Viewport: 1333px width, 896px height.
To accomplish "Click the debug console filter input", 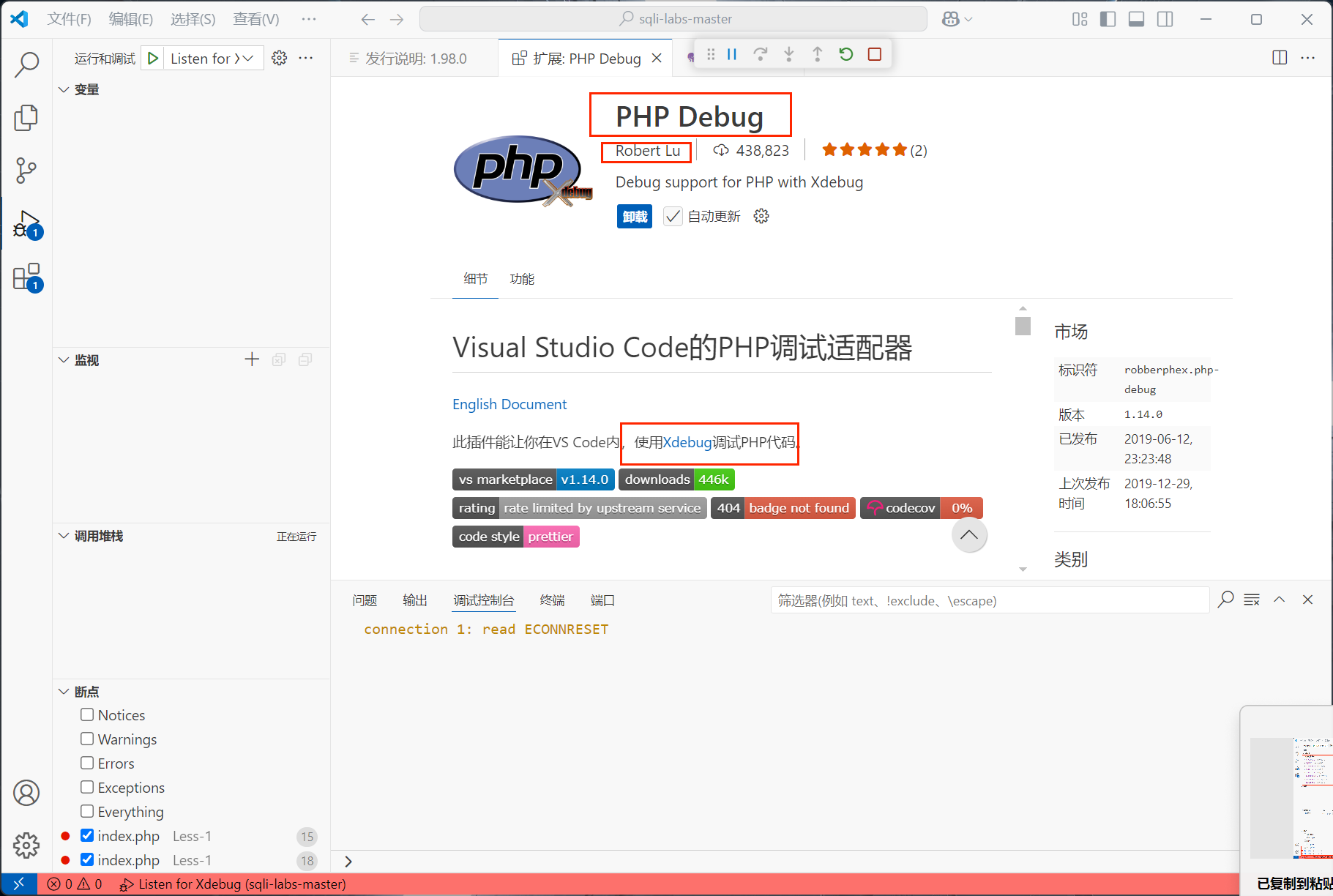I will (x=990, y=600).
